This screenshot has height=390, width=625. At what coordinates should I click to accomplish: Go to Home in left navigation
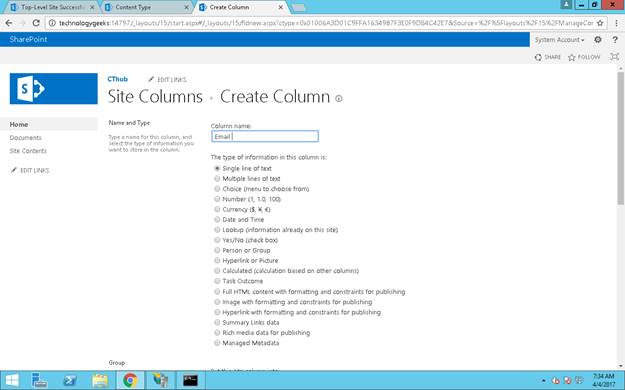click(19, 124)
